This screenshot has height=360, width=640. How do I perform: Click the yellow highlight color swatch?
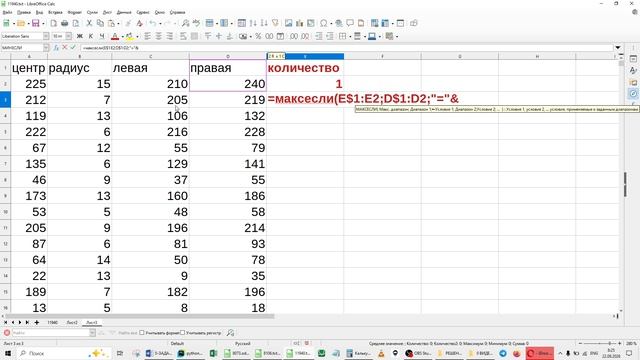(129, 36)
